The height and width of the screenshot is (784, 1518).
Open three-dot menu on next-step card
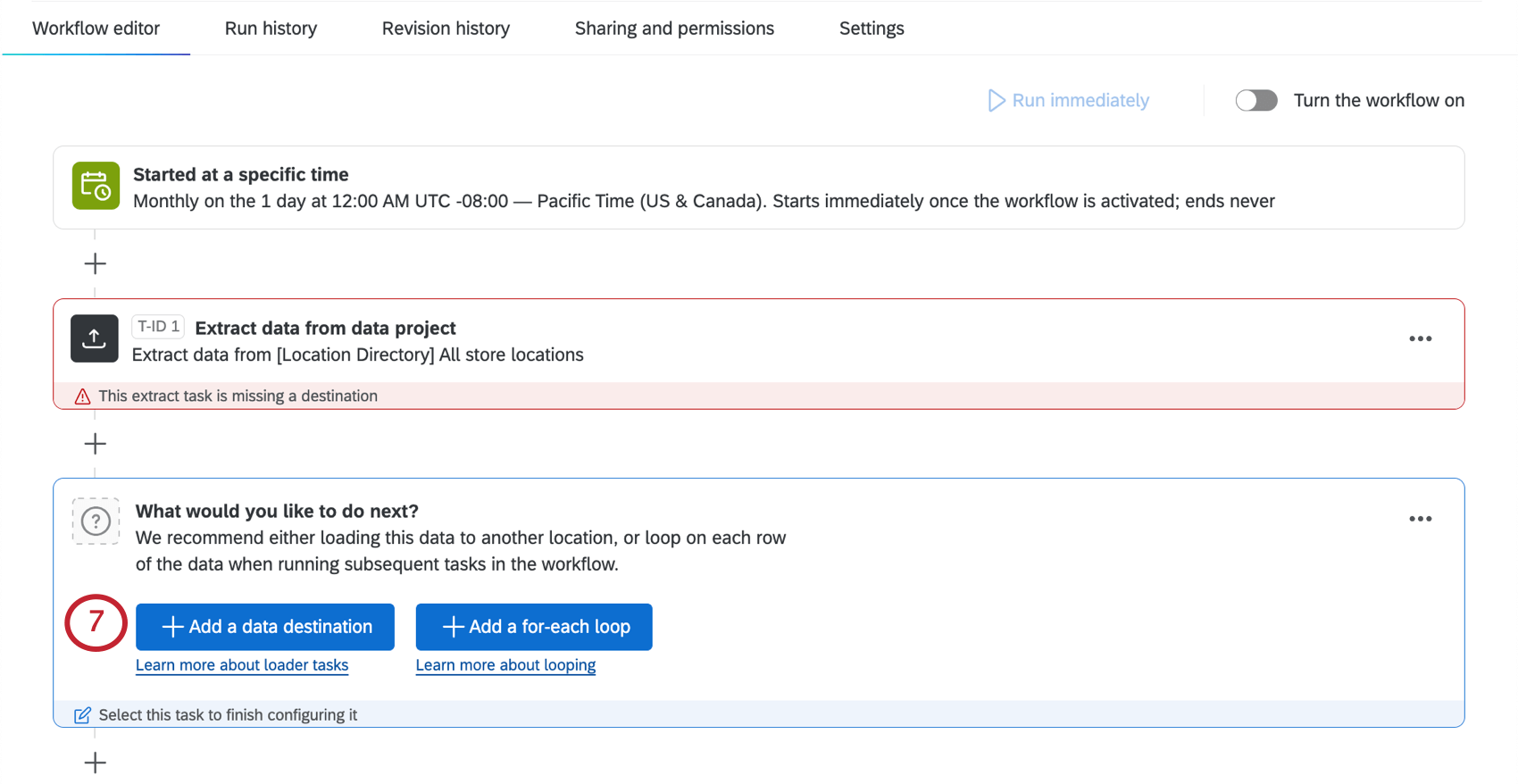1420,519
